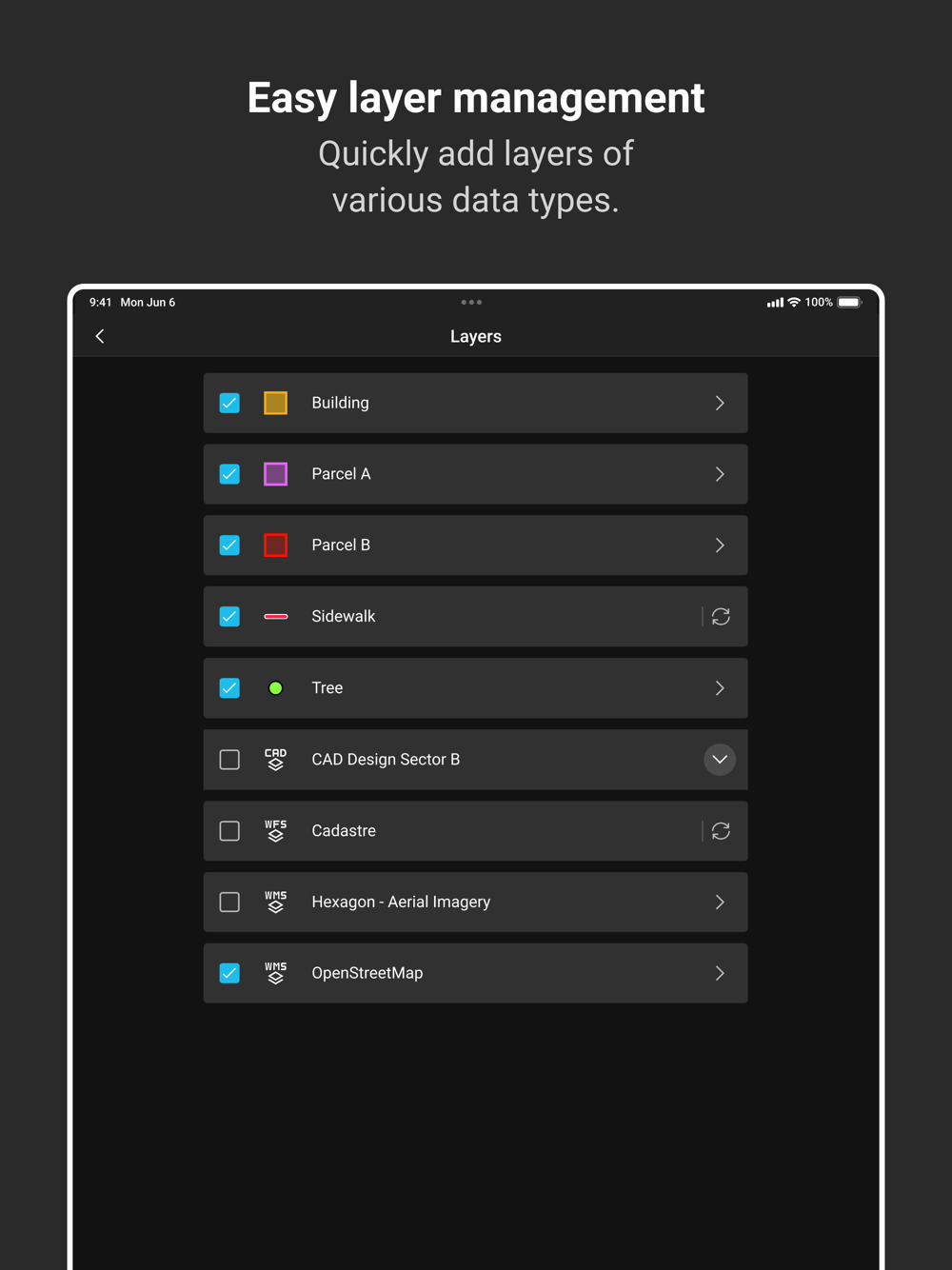Click the red Sidewalk line symbol

click(x=275, y=617)
